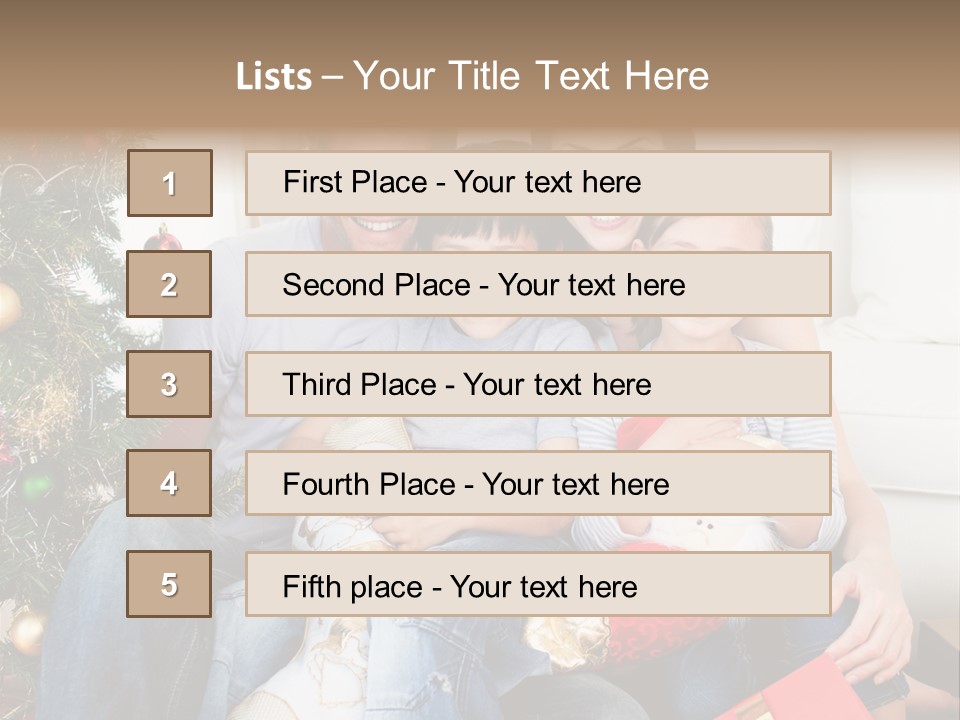
Task: Click the number 3 box
Action: pyautogui.click(x=169, y=384)
